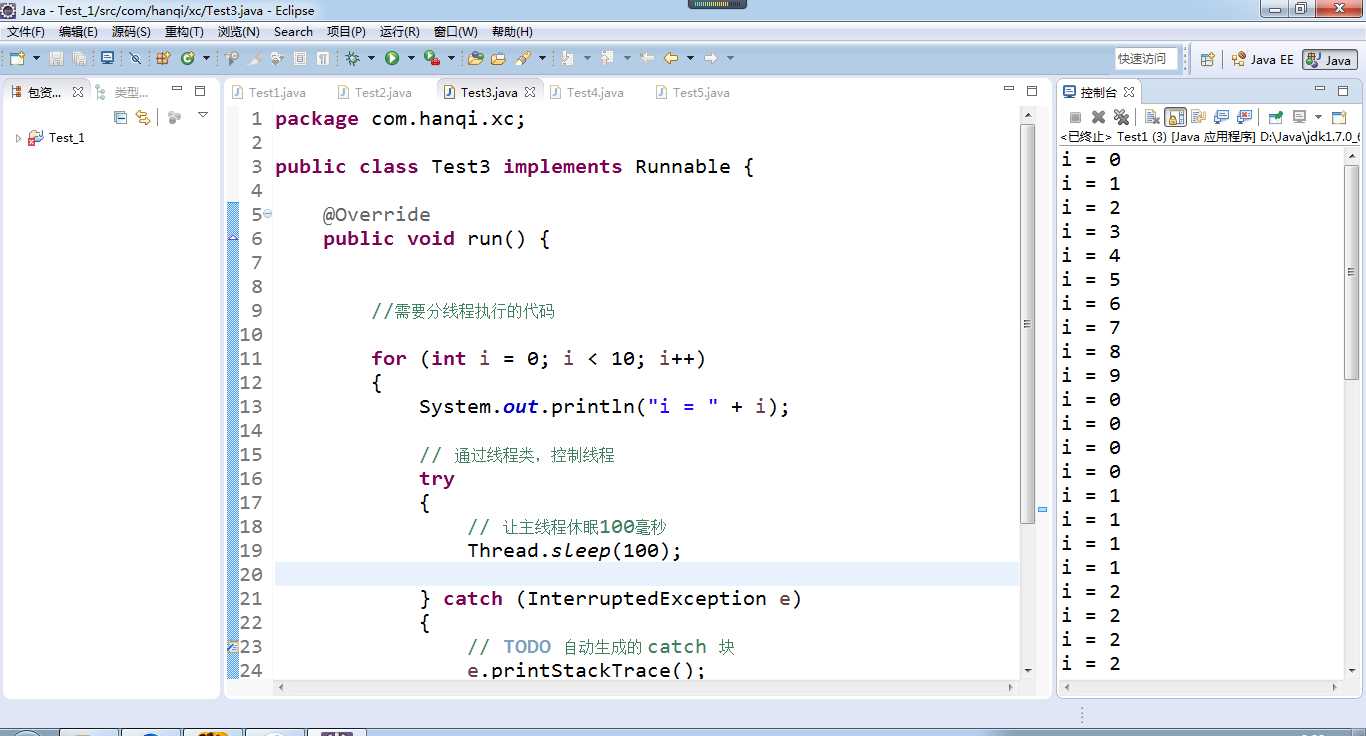Viewport: 1366px width, 736px height.
Task: Open the Search toolbar dropdown arrow
Action: (542, 59)
